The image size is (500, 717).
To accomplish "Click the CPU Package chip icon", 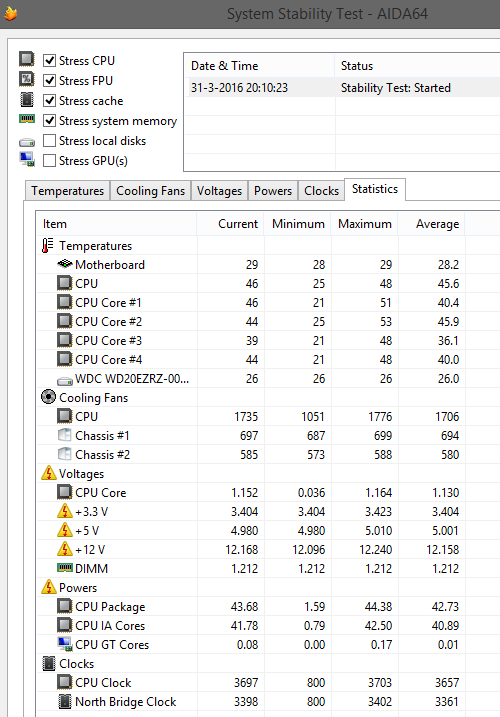I will point(65,606).
